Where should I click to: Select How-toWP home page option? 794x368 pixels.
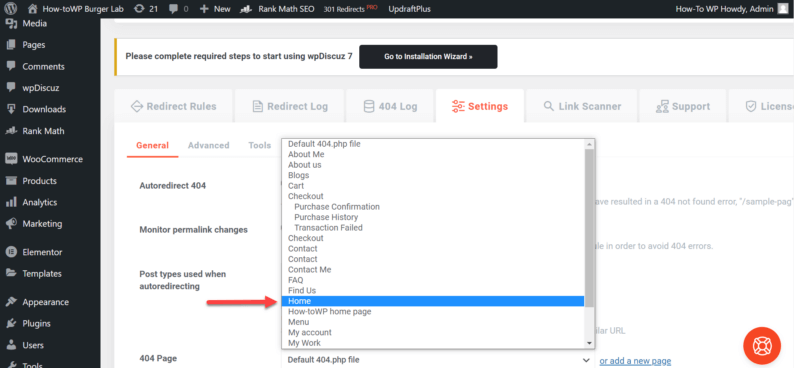433,312
